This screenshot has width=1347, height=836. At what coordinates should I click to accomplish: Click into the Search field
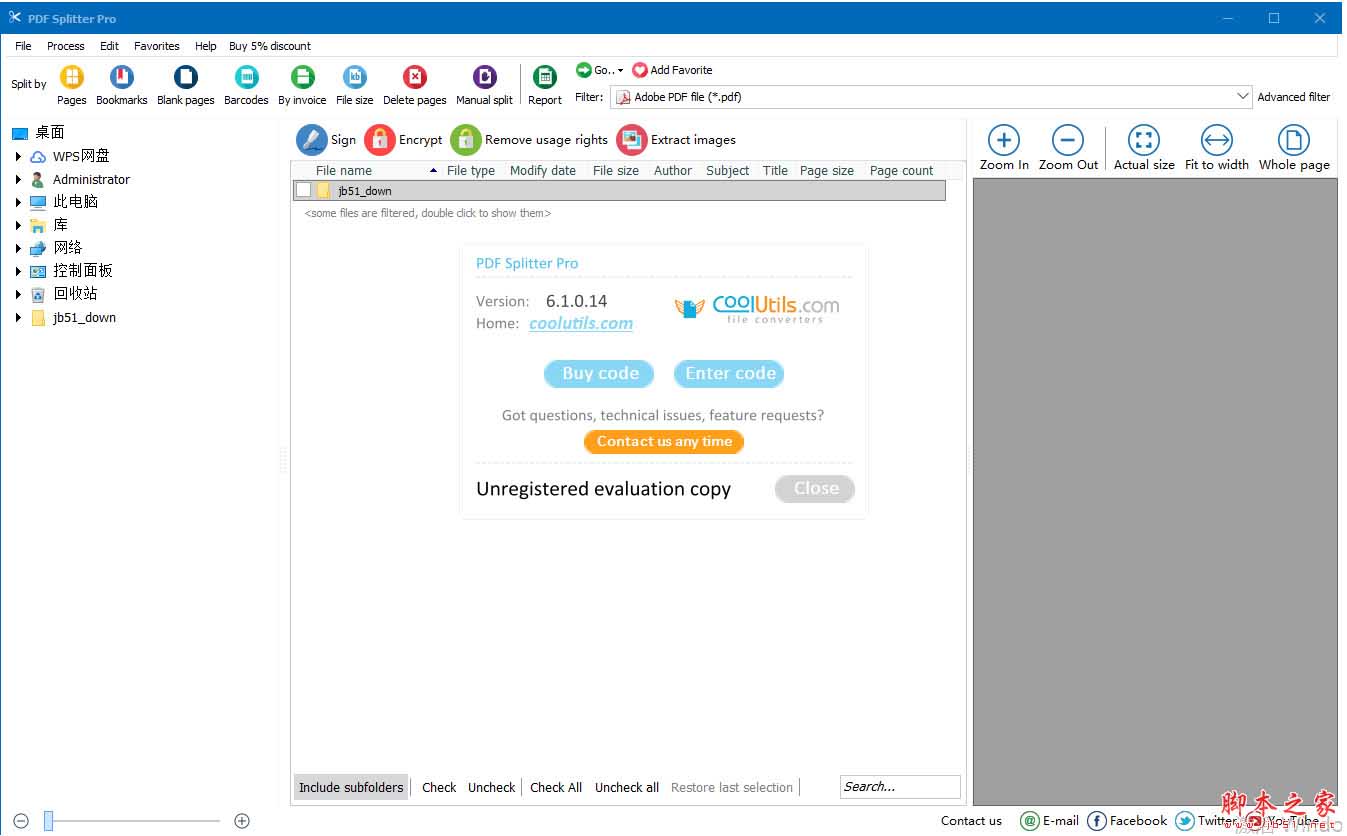[900, 787]
